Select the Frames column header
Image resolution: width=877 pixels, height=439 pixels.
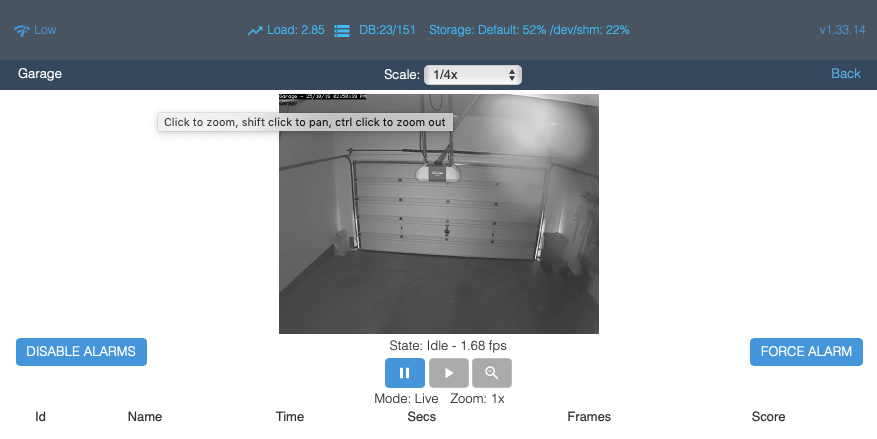point(588,417)
